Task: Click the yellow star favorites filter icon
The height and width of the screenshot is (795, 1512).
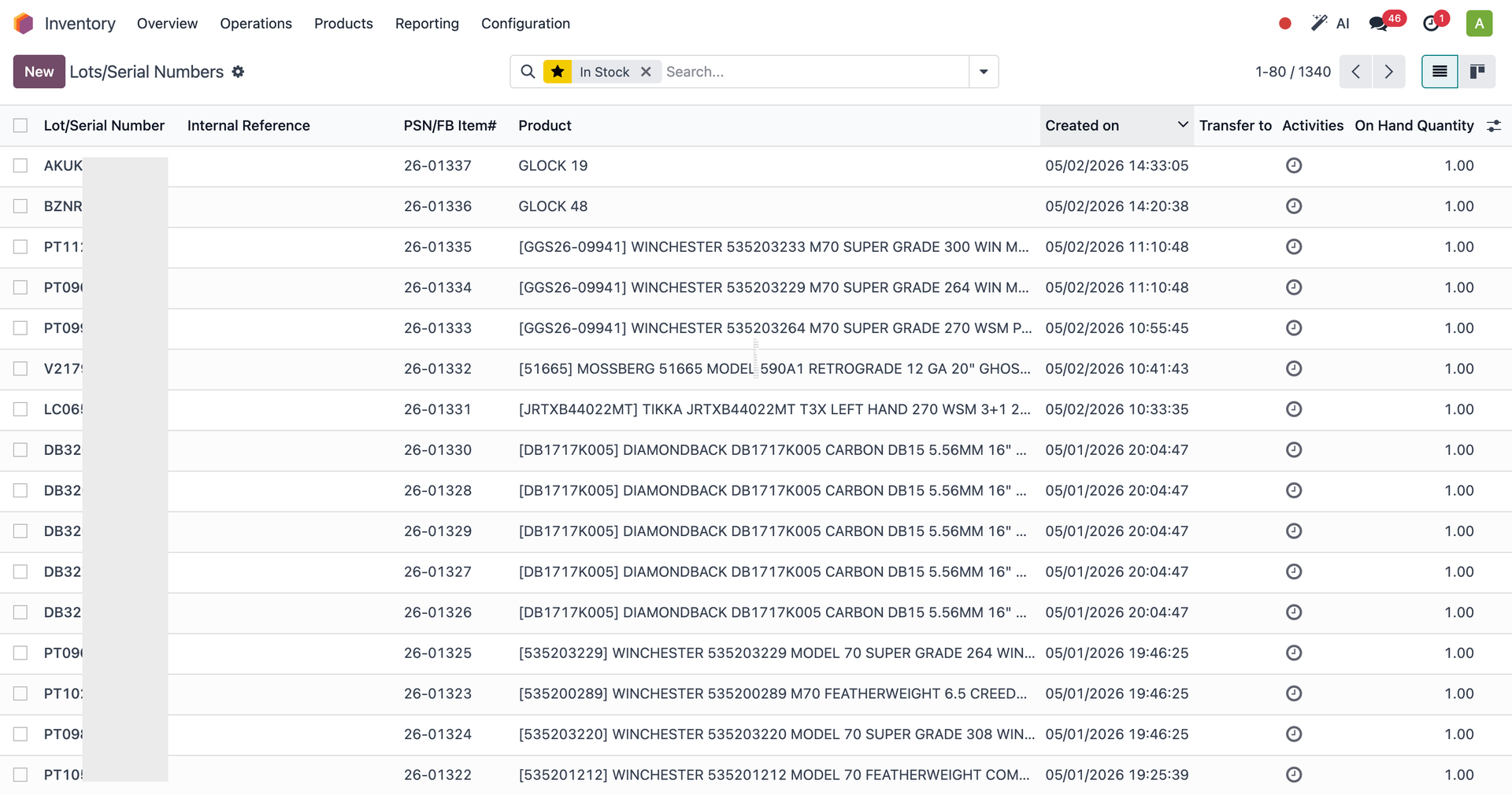Action: tap(558, 72)
